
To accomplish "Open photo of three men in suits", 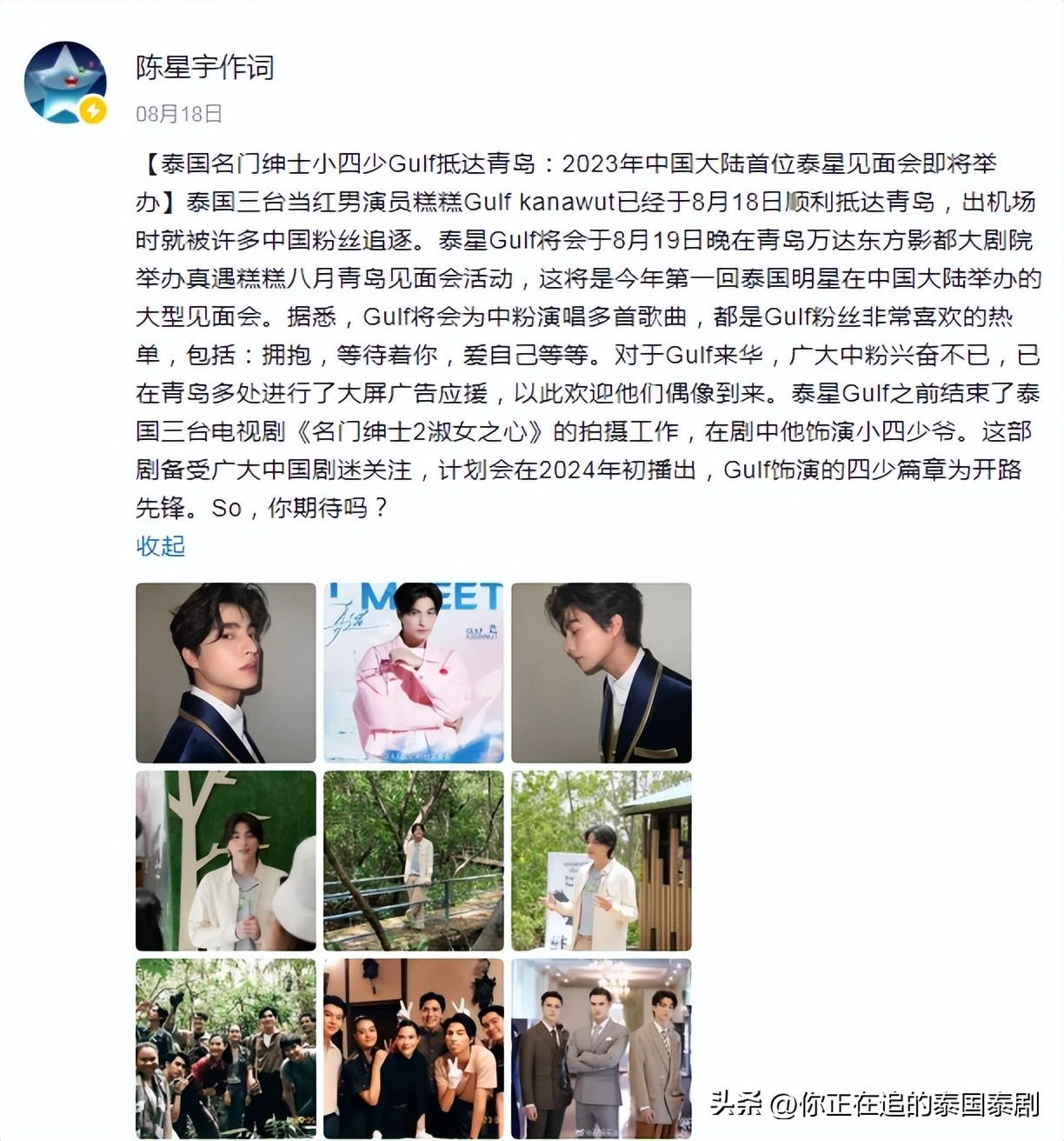I will pos(602,1049).
